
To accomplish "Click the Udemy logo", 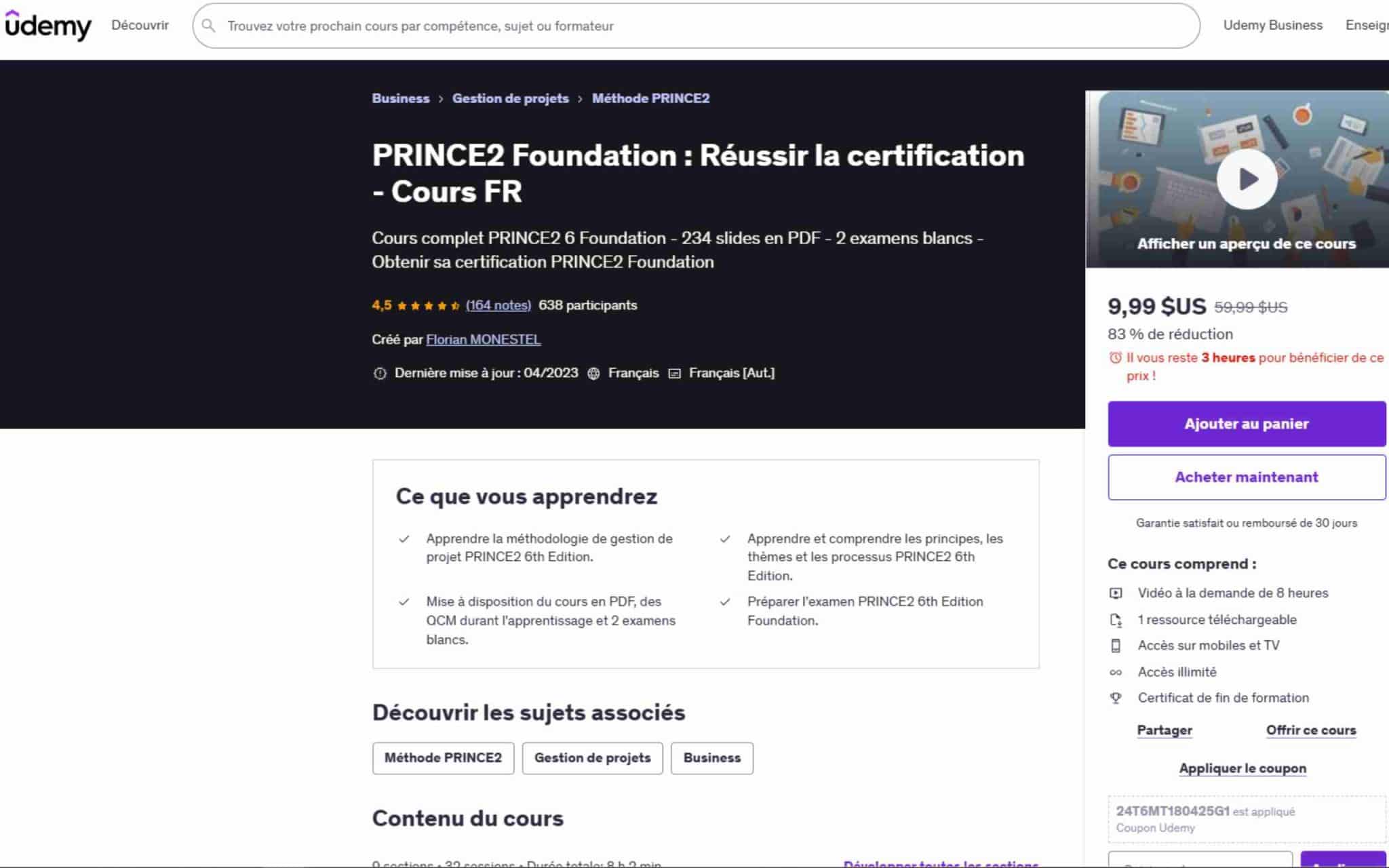I will pyautogui.click(x=47, y=26).
